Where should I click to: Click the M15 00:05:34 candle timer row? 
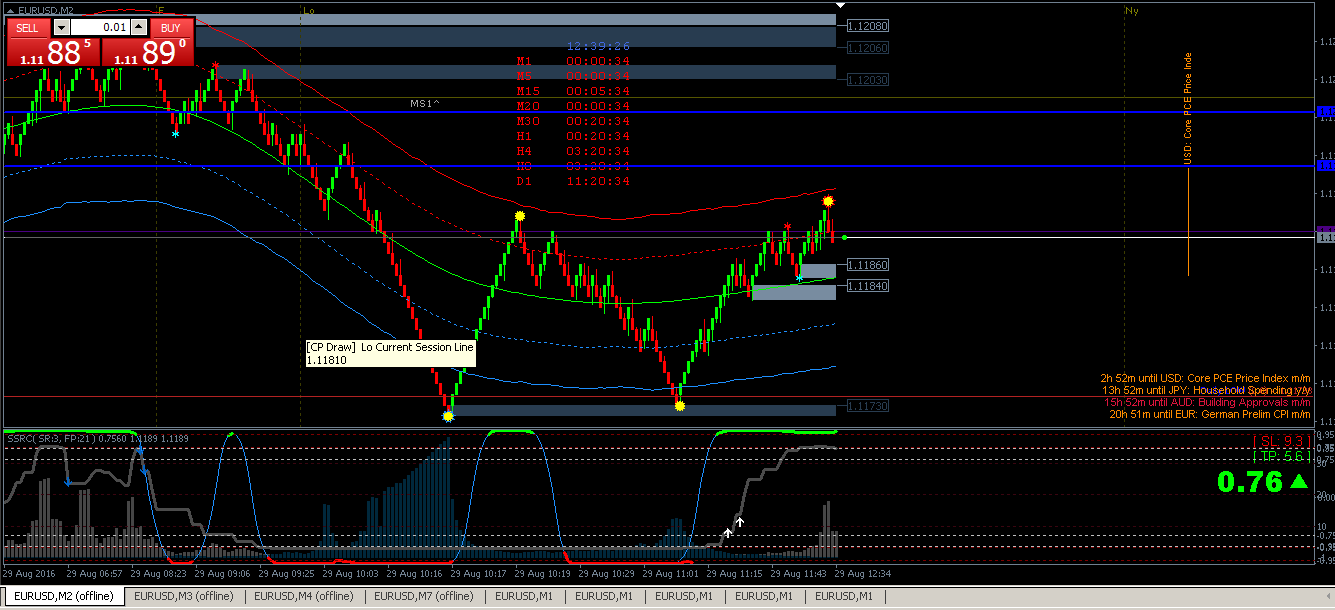click(573, 91)
